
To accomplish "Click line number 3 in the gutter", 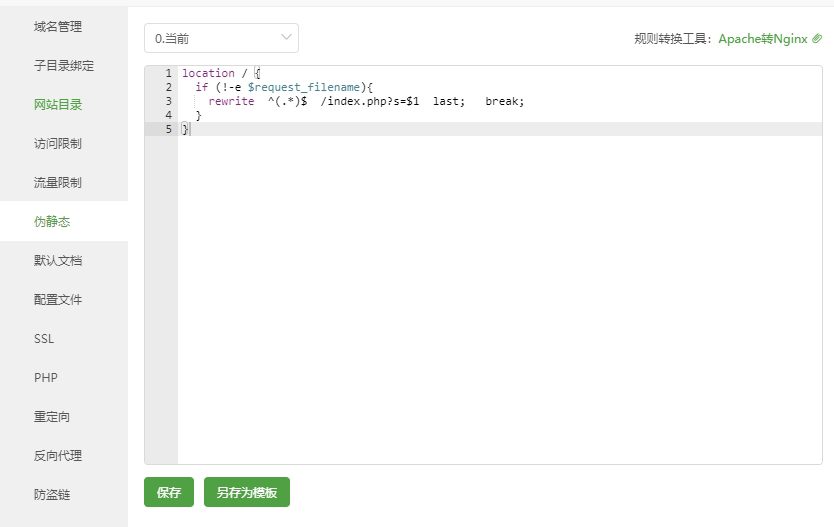I will point(168,101).
